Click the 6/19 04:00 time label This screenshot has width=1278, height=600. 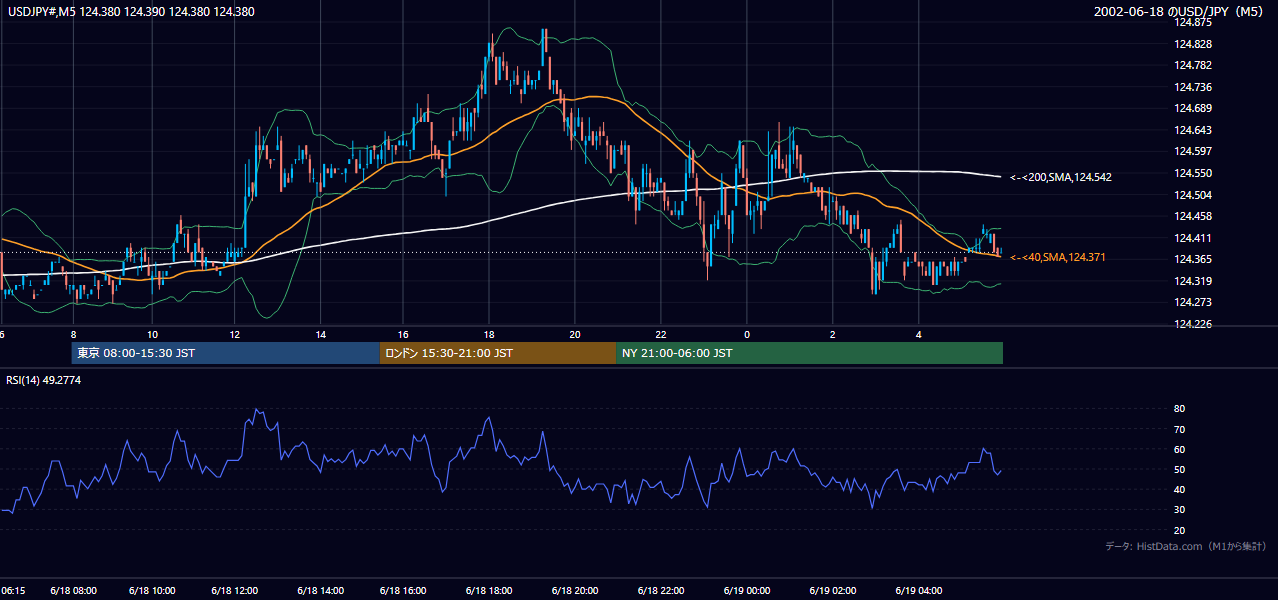pos(920,591)
